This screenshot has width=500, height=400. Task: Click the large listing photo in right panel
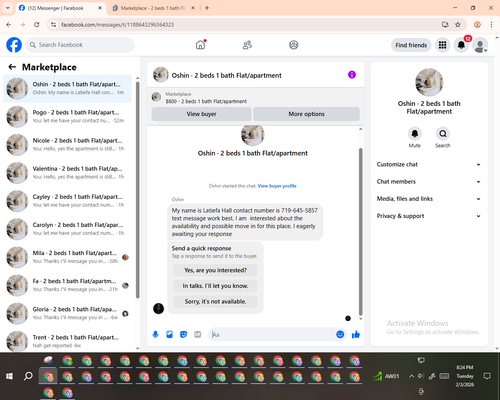[x=429, y=82]
